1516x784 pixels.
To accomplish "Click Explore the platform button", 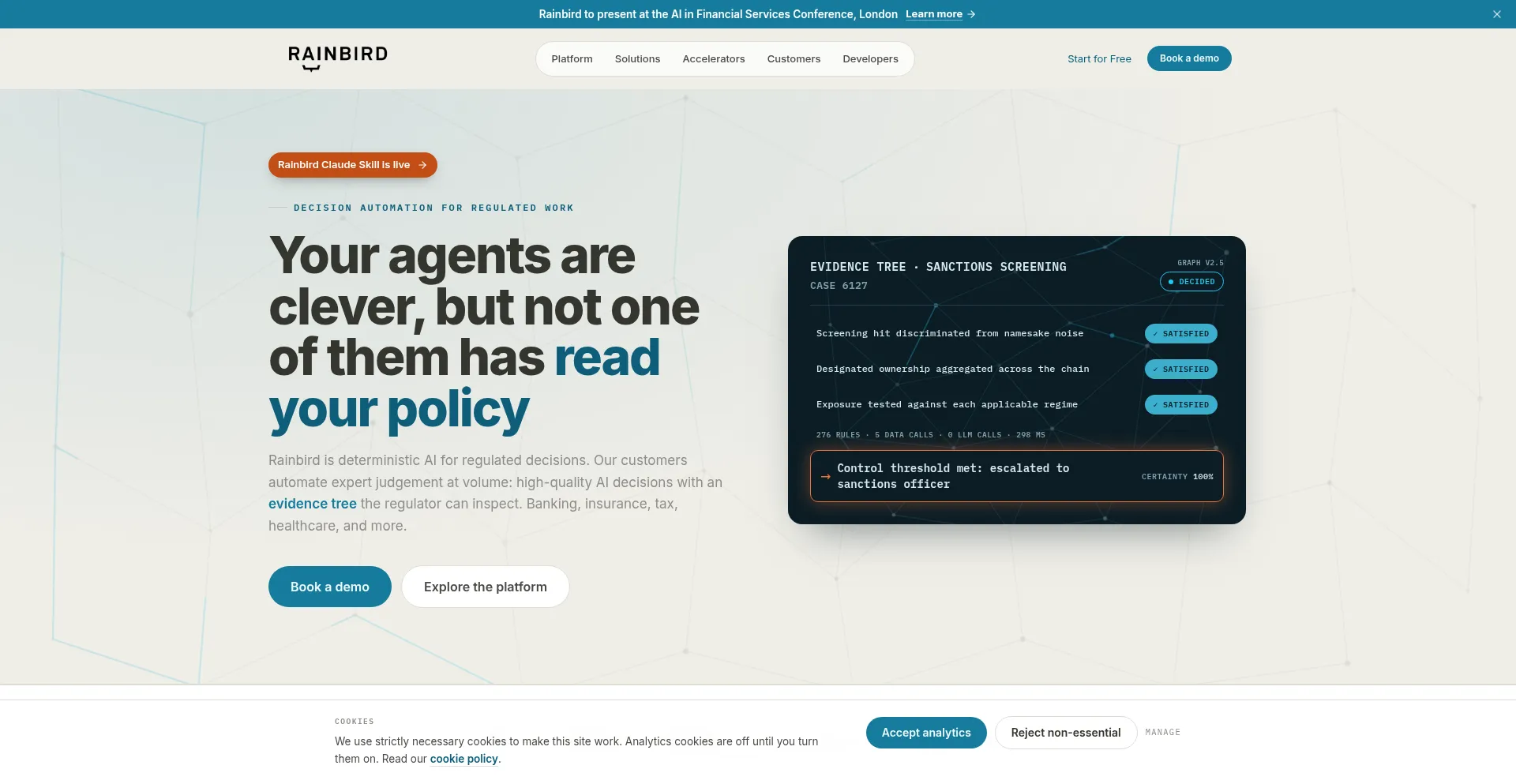I will coord(486,587).
